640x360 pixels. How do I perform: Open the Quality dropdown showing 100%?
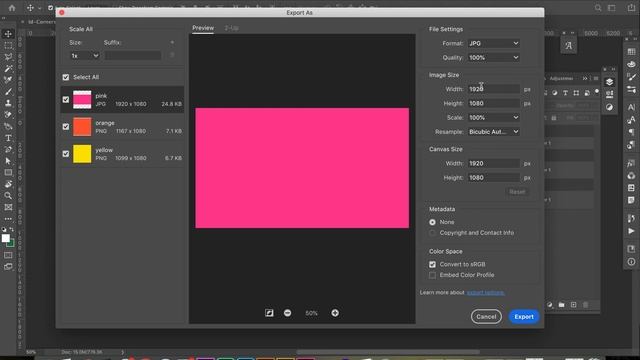click(x=493, y=58)
